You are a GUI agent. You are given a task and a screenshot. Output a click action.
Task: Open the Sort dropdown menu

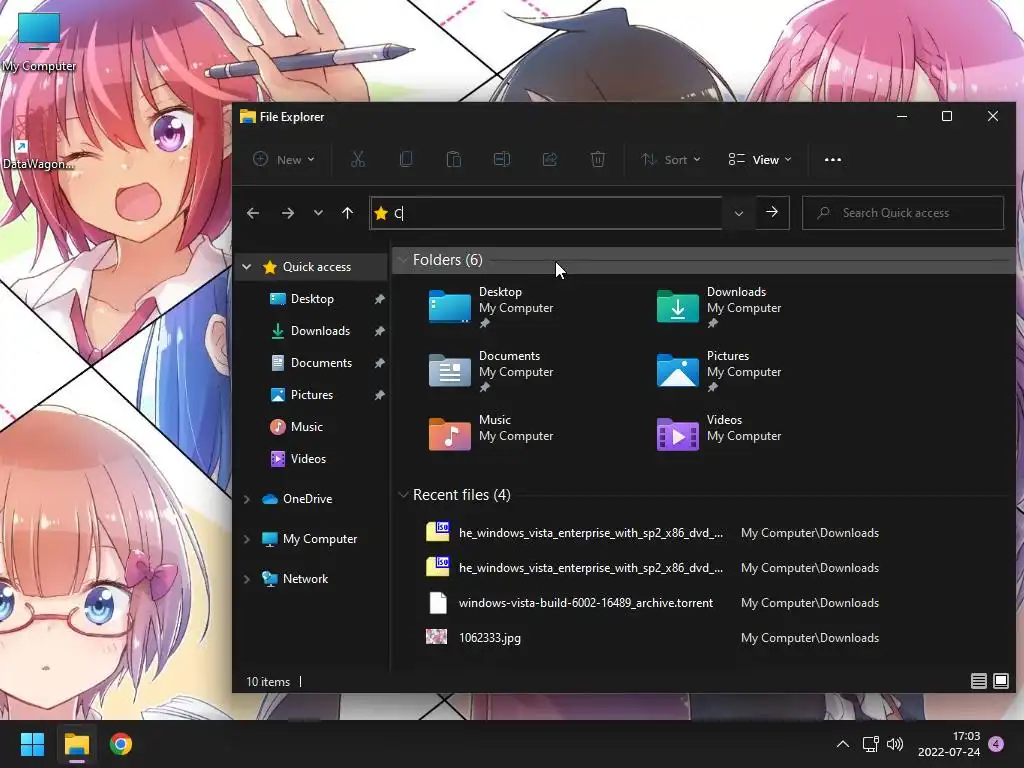[671, 159]
